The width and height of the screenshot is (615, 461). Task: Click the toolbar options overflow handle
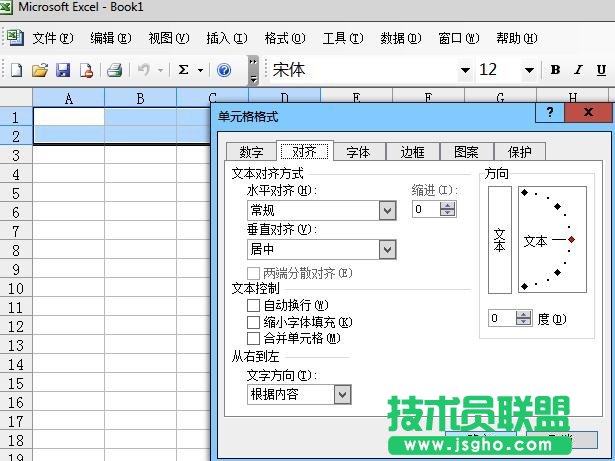click(253, 70)
